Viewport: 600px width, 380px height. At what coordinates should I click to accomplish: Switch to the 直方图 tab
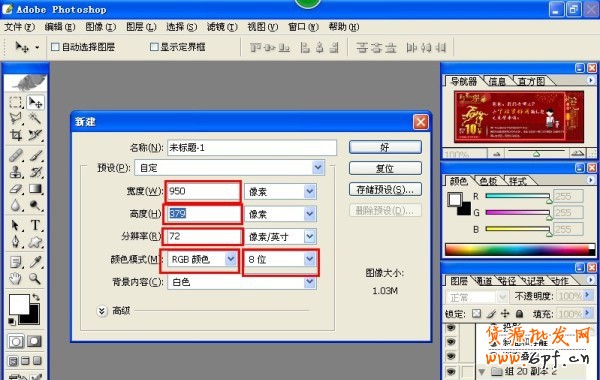pyautogui.click(x=531, y=81)
